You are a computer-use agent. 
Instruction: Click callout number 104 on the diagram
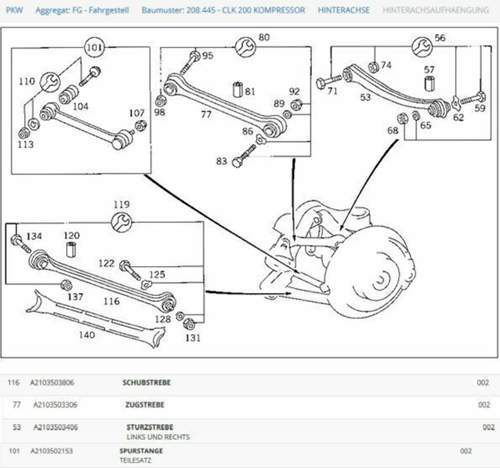81,106
